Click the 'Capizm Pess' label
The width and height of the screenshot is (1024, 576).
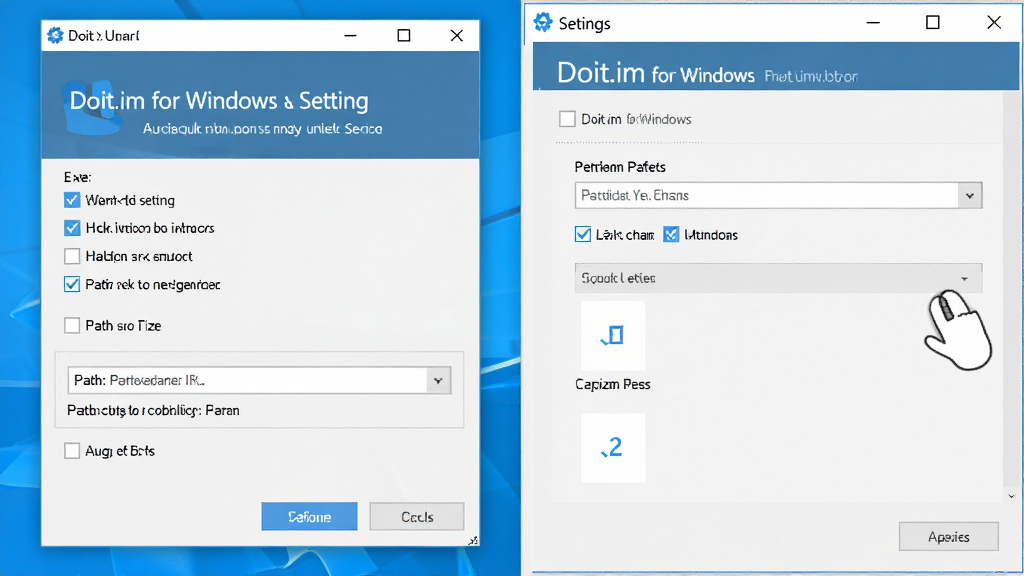613,384
